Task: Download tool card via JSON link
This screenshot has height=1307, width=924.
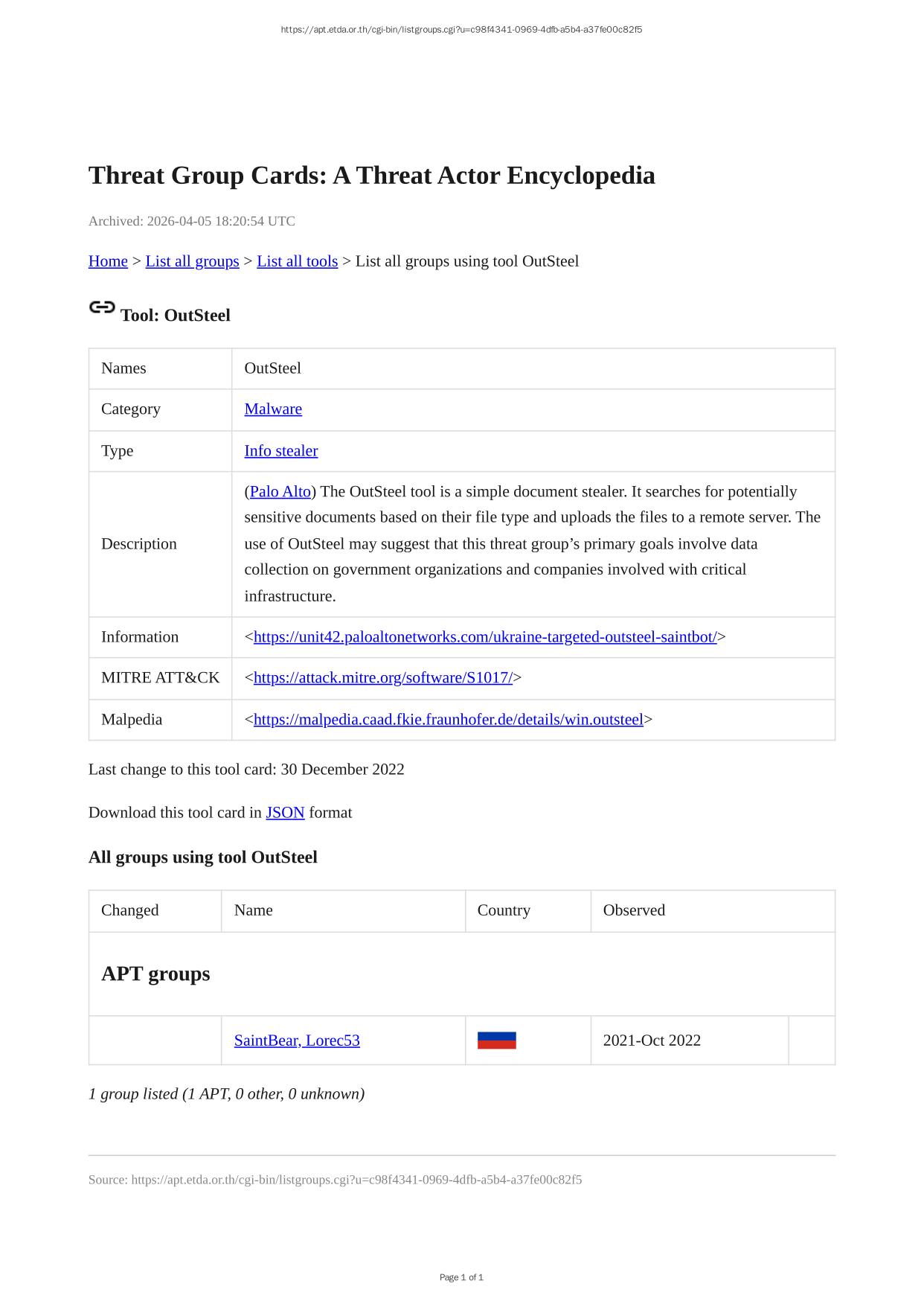Action: (x=285, y=813)
